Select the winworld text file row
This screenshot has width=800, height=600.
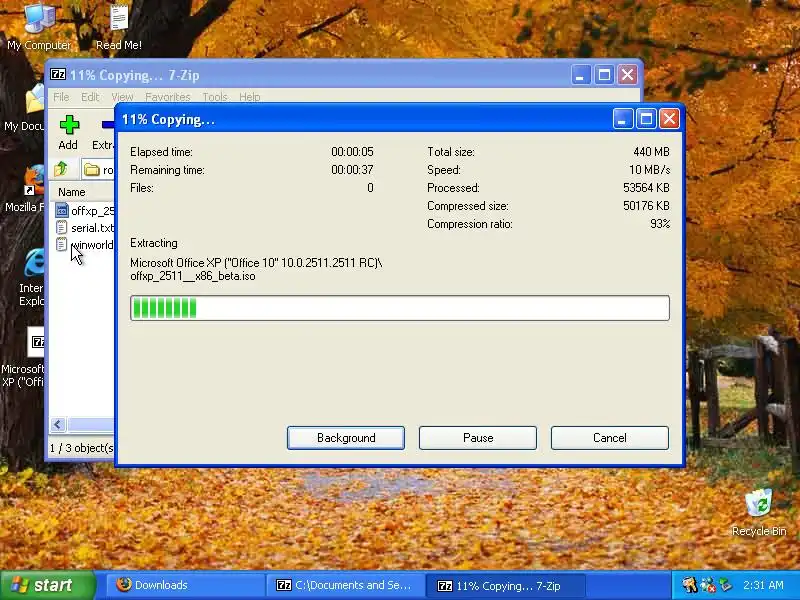84,245
